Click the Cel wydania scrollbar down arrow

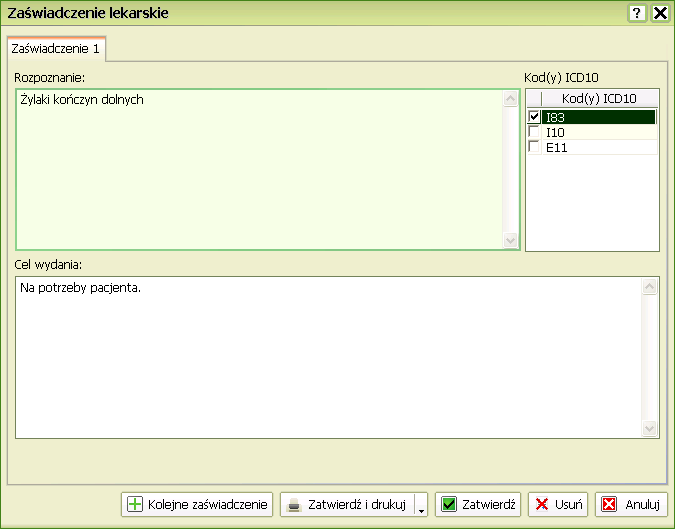click(x=650, y=428)
